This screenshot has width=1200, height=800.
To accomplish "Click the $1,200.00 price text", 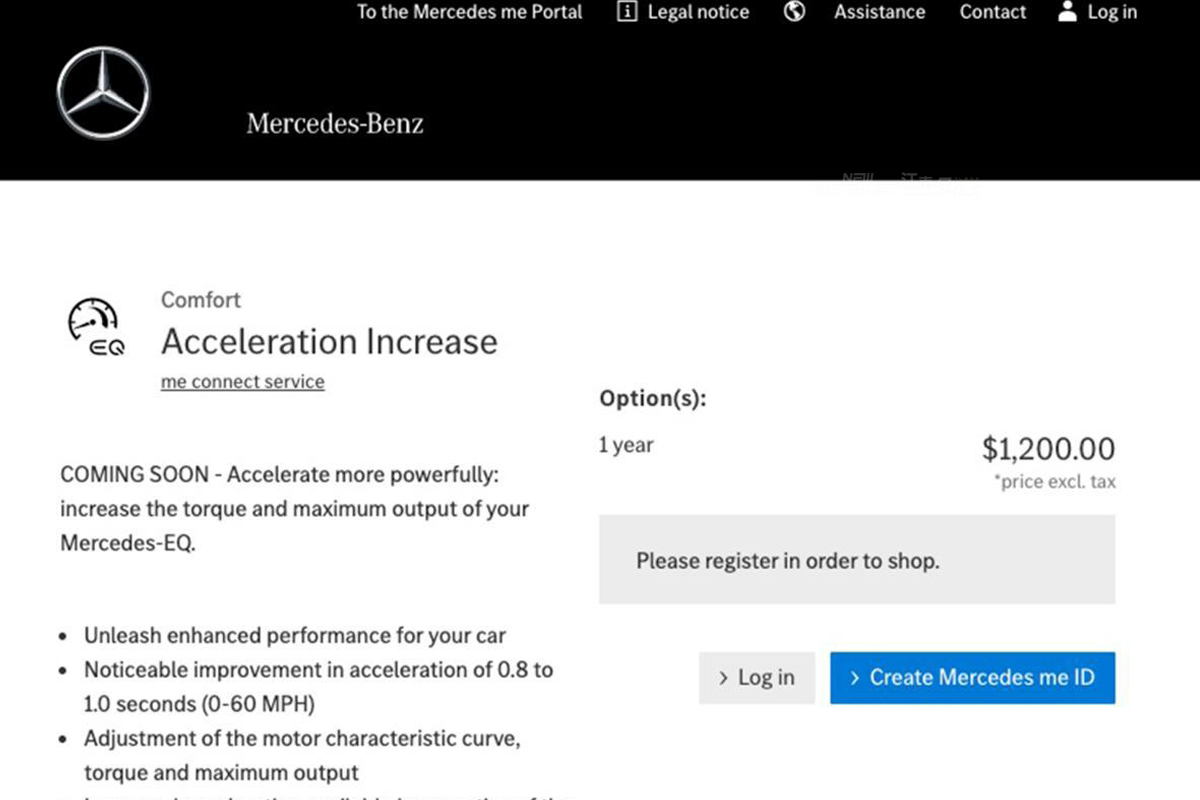I will pos(1047,449).
